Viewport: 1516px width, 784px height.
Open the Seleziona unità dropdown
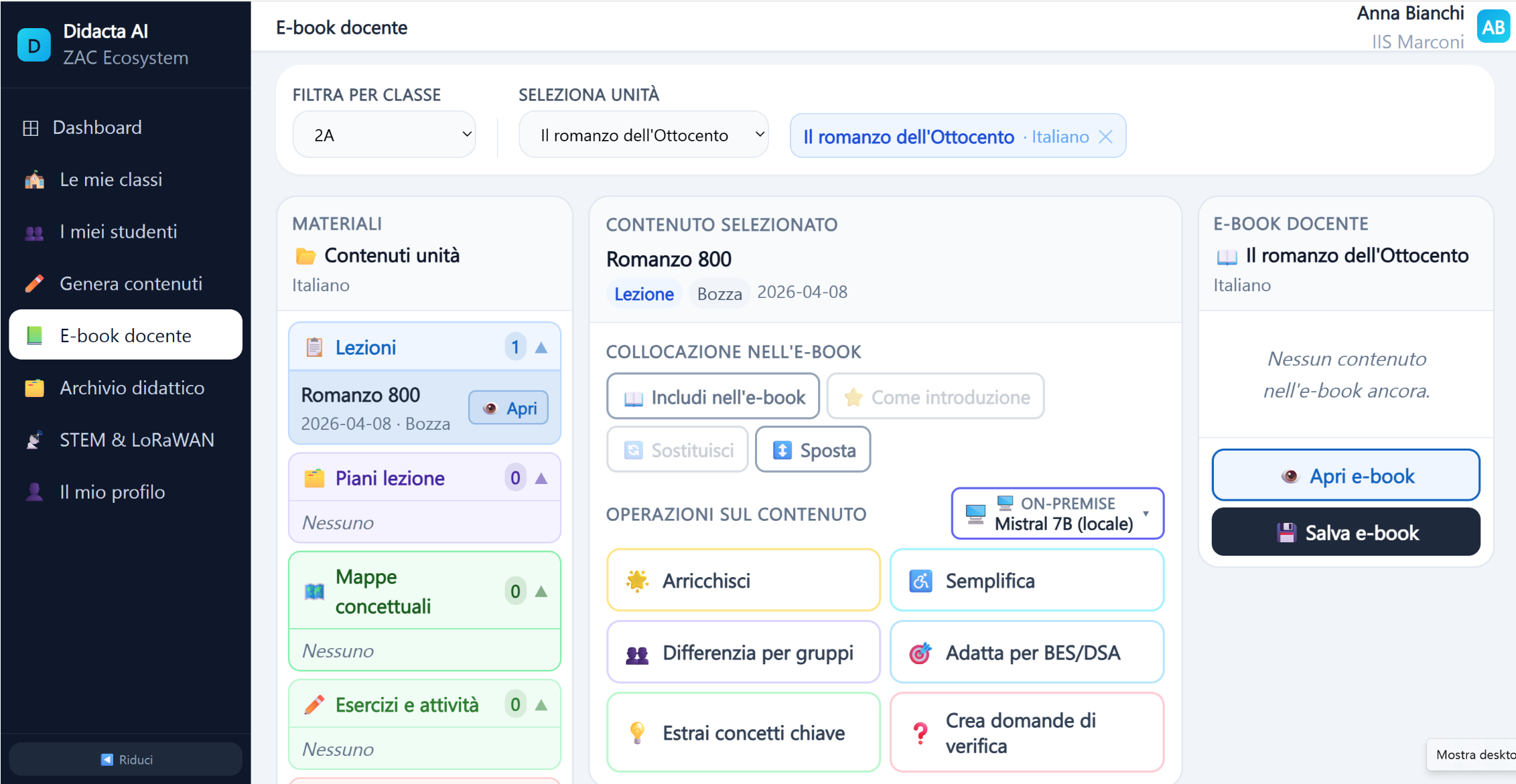click(643, 135)
